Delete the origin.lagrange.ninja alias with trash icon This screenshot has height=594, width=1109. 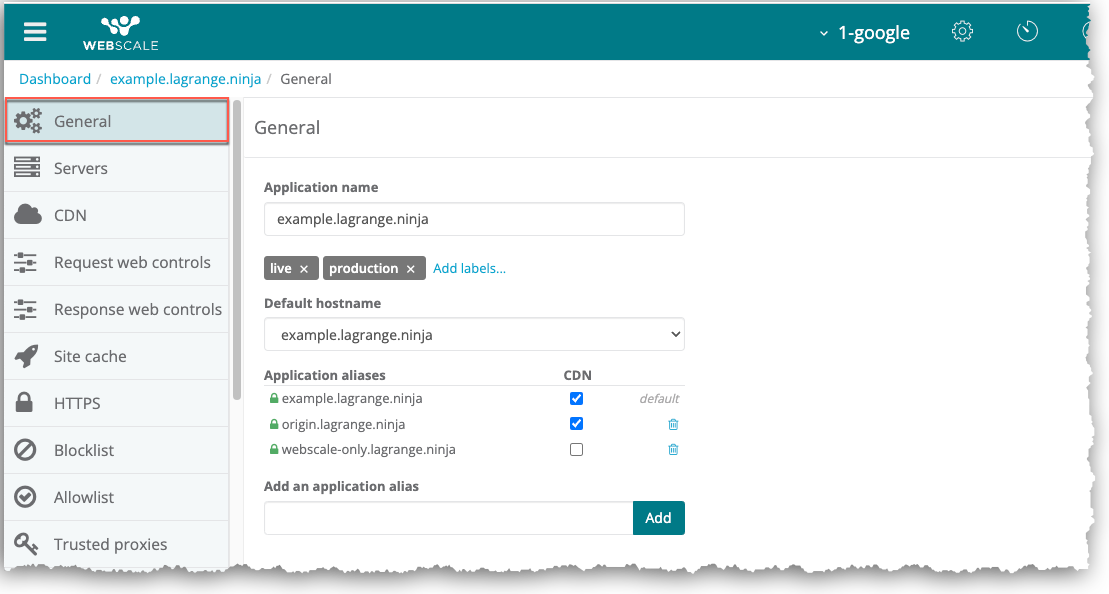tap(673, 424)
